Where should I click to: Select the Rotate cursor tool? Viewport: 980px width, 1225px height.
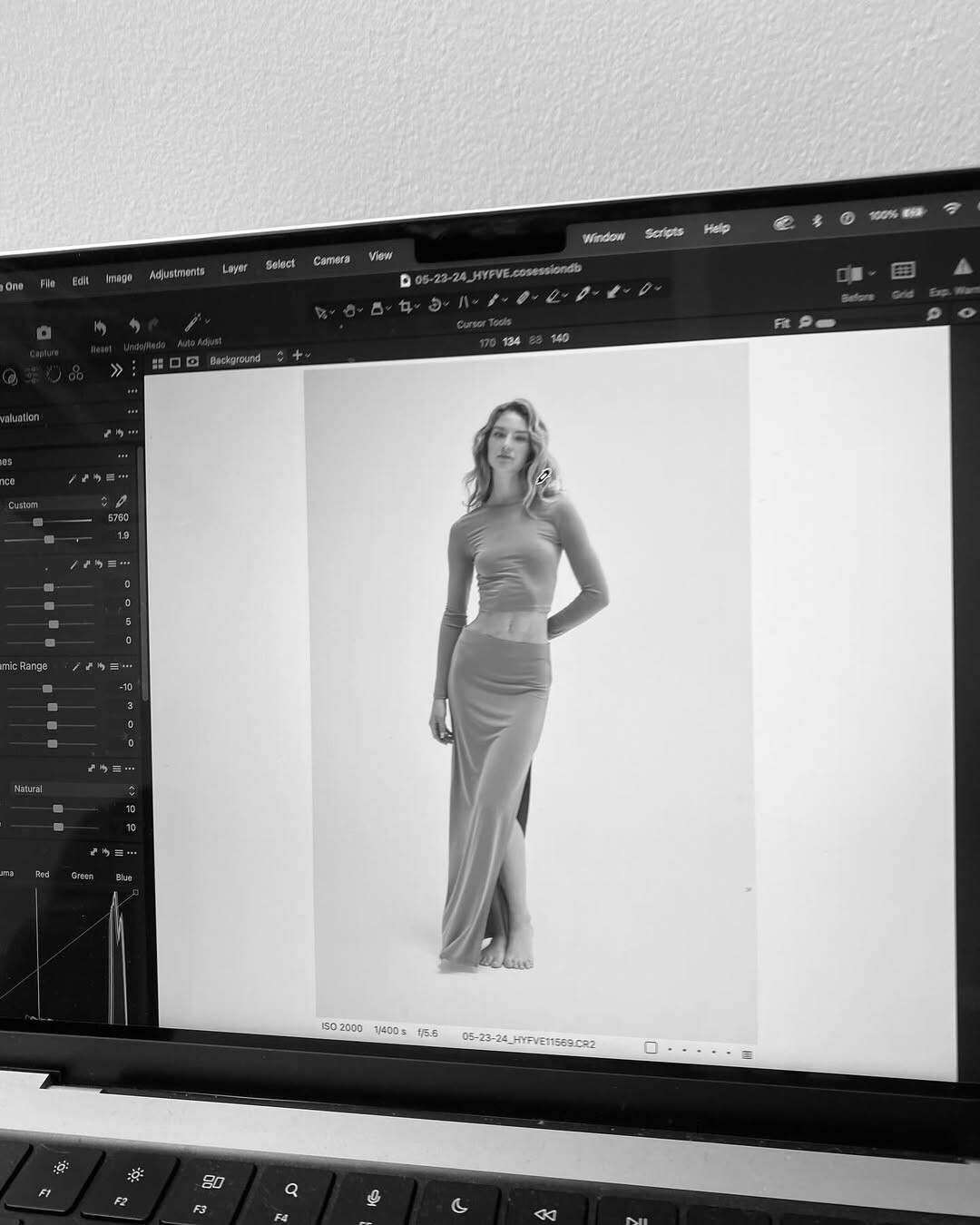tap(435, 305)
